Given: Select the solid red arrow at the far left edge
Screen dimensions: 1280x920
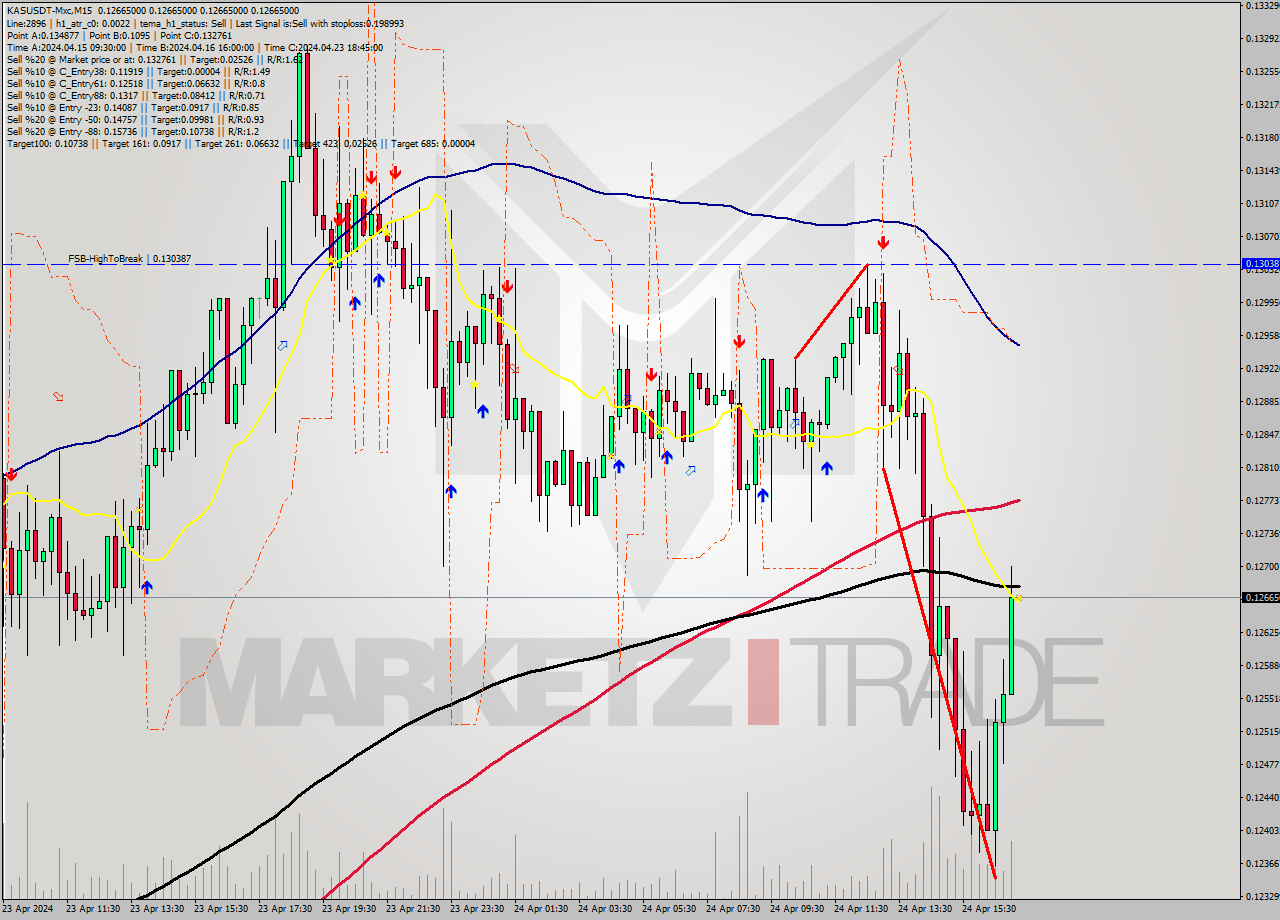Looking at the screenshot, I should [10, 474].
